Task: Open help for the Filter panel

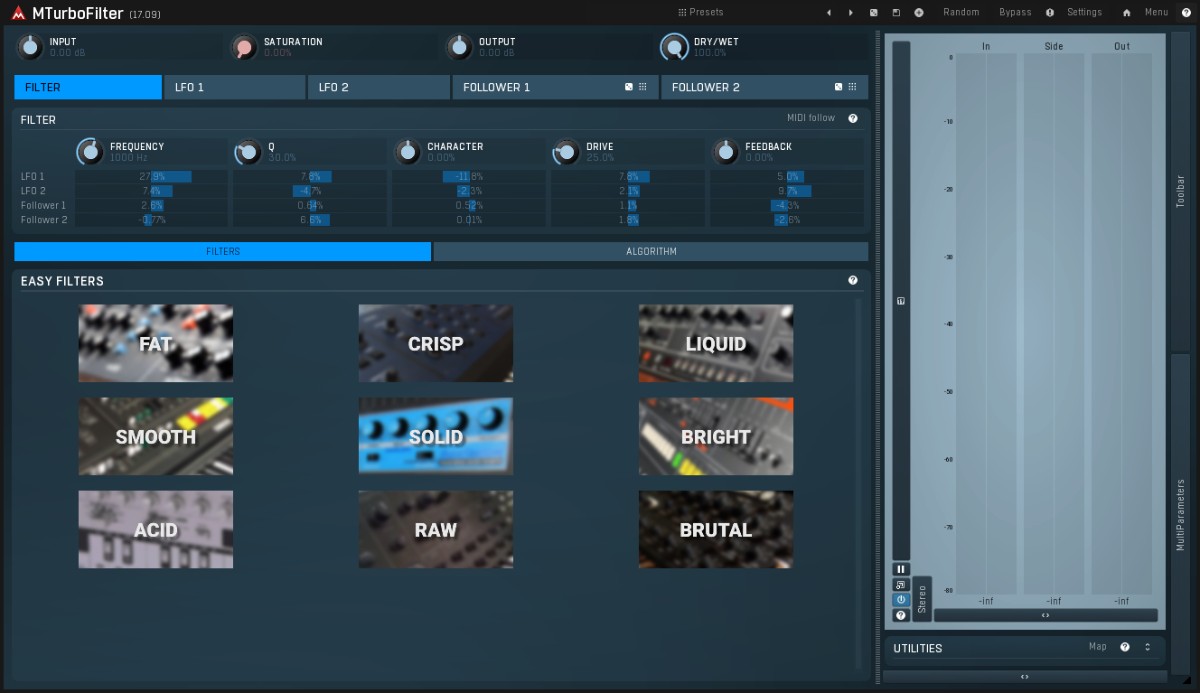Action: [x=853, y=118]
